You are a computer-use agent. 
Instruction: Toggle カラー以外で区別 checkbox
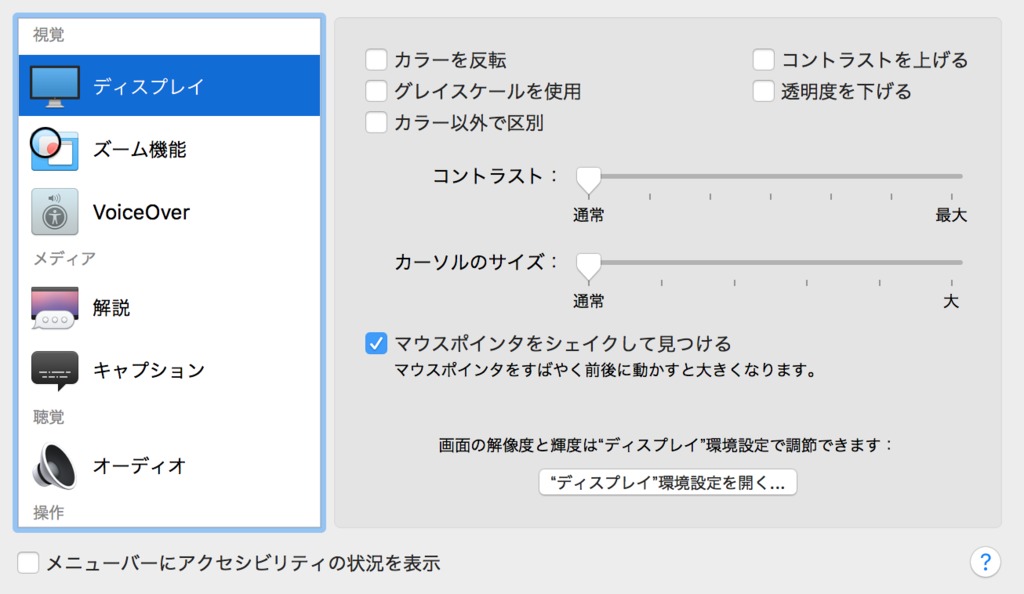coord(376,122)
